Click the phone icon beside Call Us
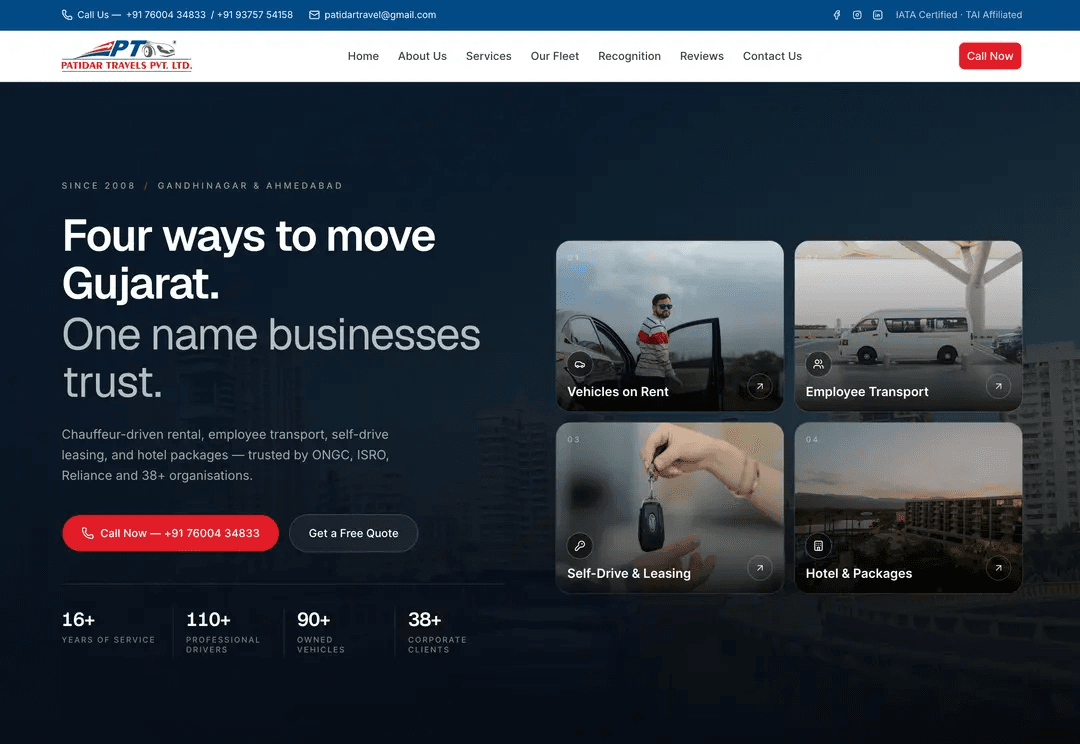The width and height of the screenshot is (1080, 744). click(67, 14)
